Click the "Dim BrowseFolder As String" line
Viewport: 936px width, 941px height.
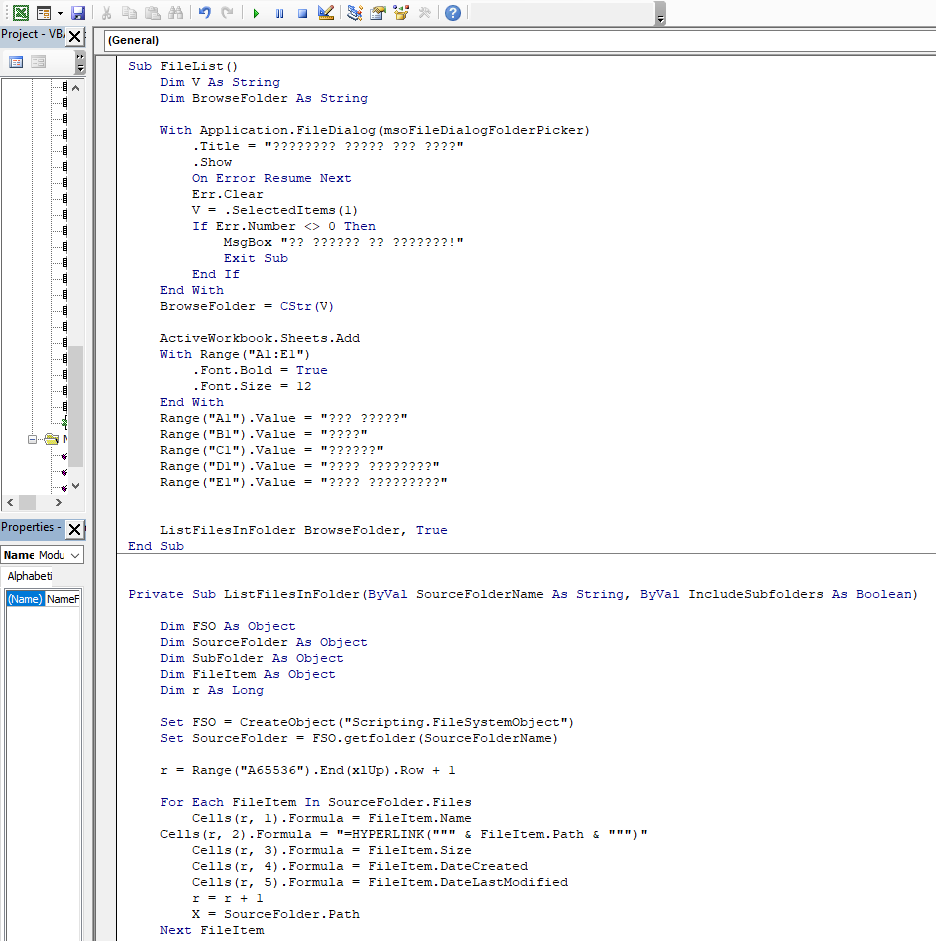[263, 98]
